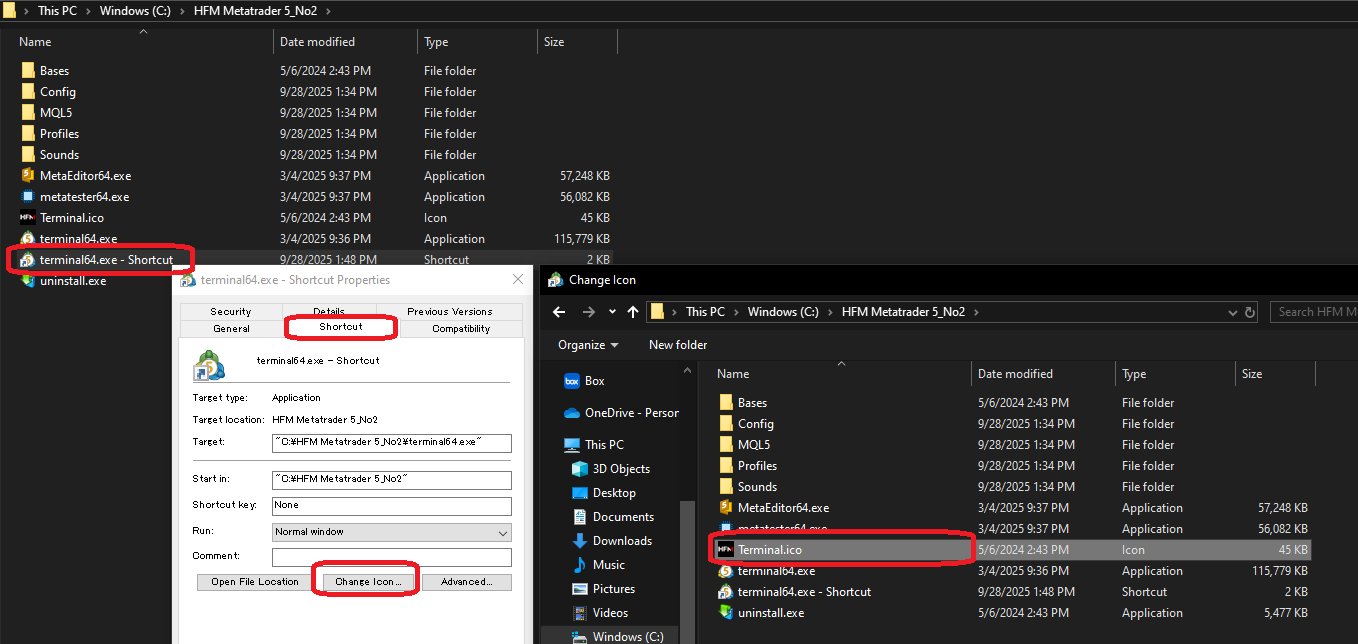
Task: Click inside the Shortcut key field
Action: [390, 506]
